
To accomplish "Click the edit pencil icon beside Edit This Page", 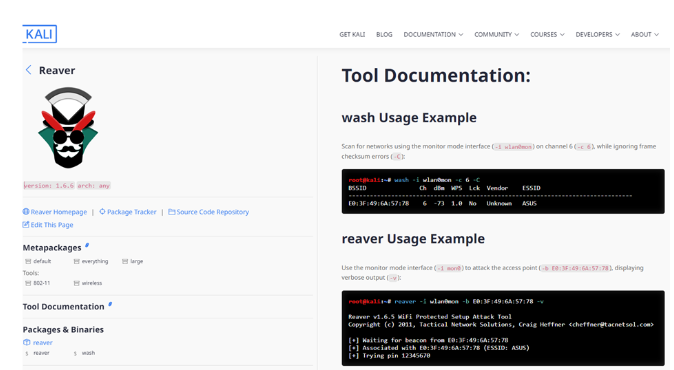I will [26, 224].
